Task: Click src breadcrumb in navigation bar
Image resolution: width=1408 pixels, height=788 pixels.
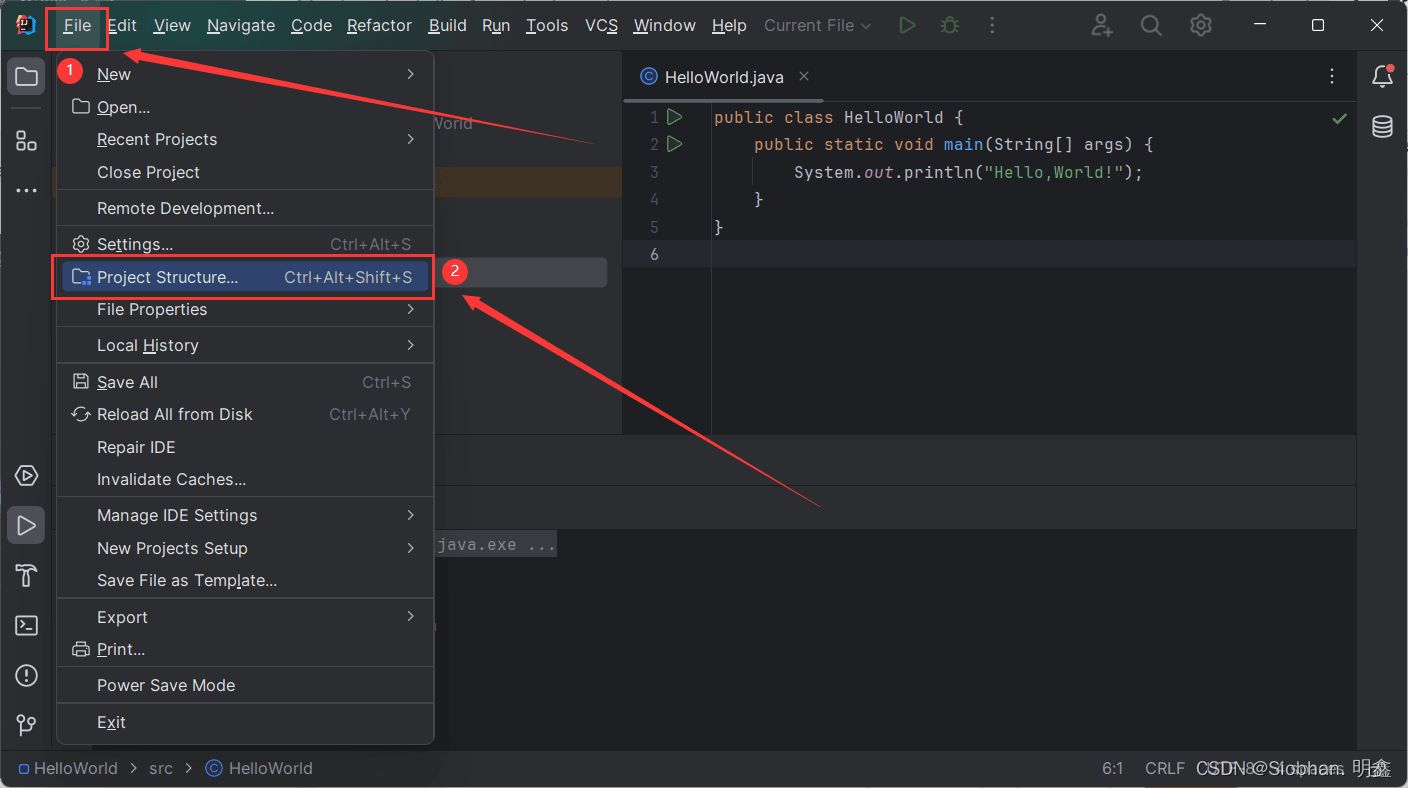Action: [161, 768]
